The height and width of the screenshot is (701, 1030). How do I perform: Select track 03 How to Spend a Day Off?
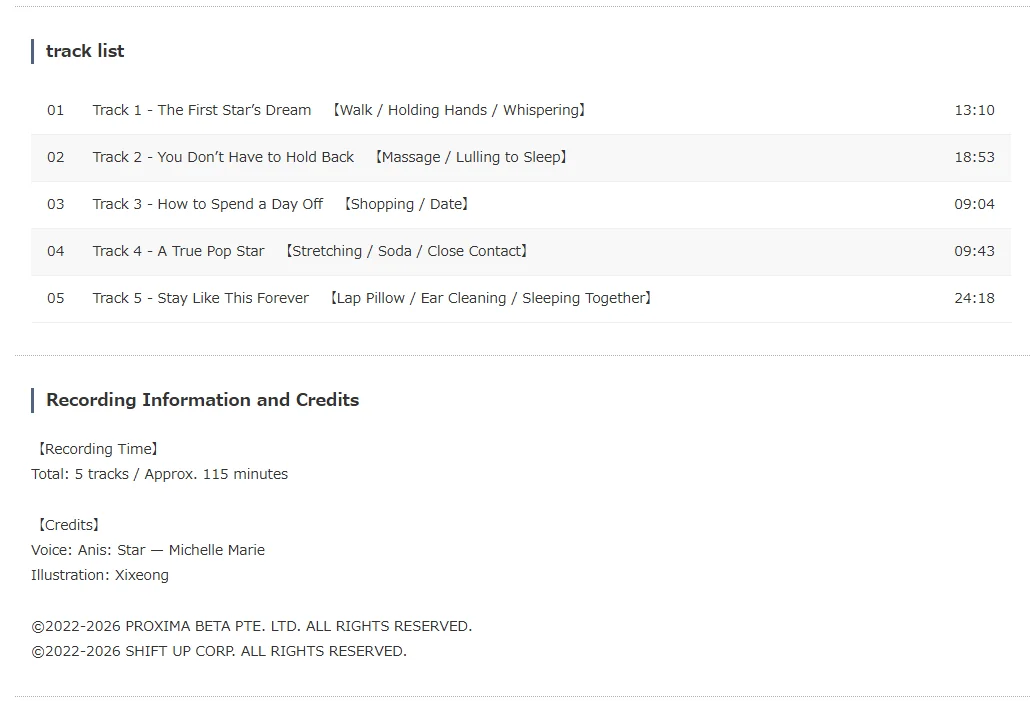pos(521,204)
